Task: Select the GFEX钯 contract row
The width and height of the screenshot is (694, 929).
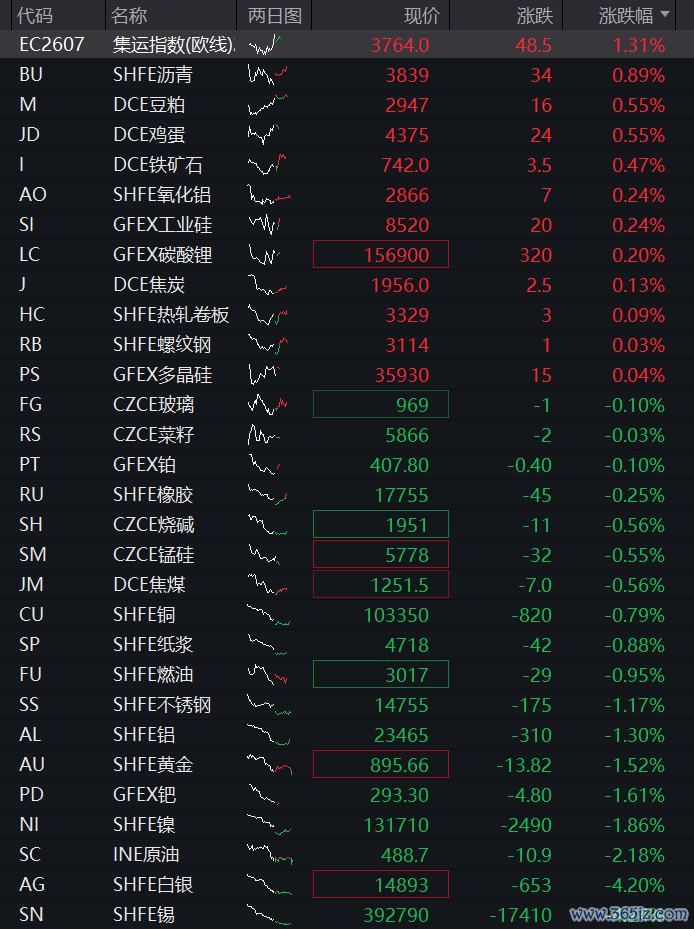Action: pyautogui.click(x=347, y=795)
